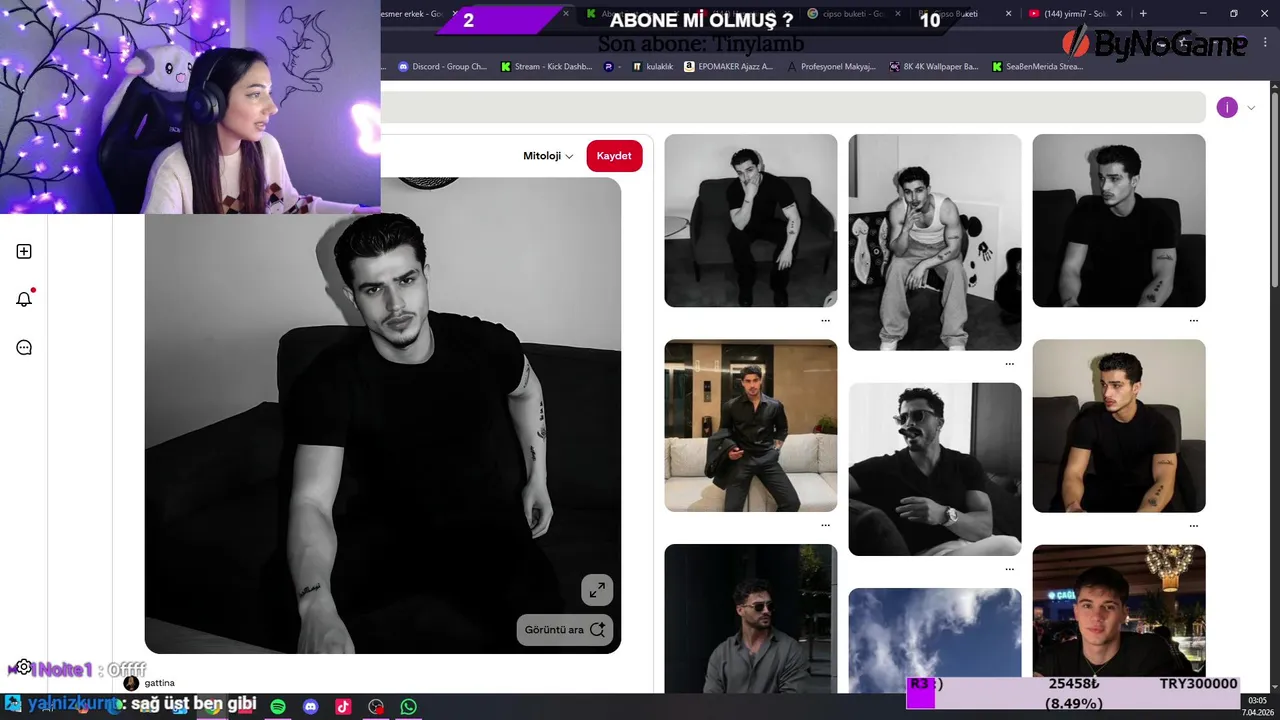Open a new browser tab
Image resolution: width=1280 pixels, height=720 pixels.
point(1143,14)
